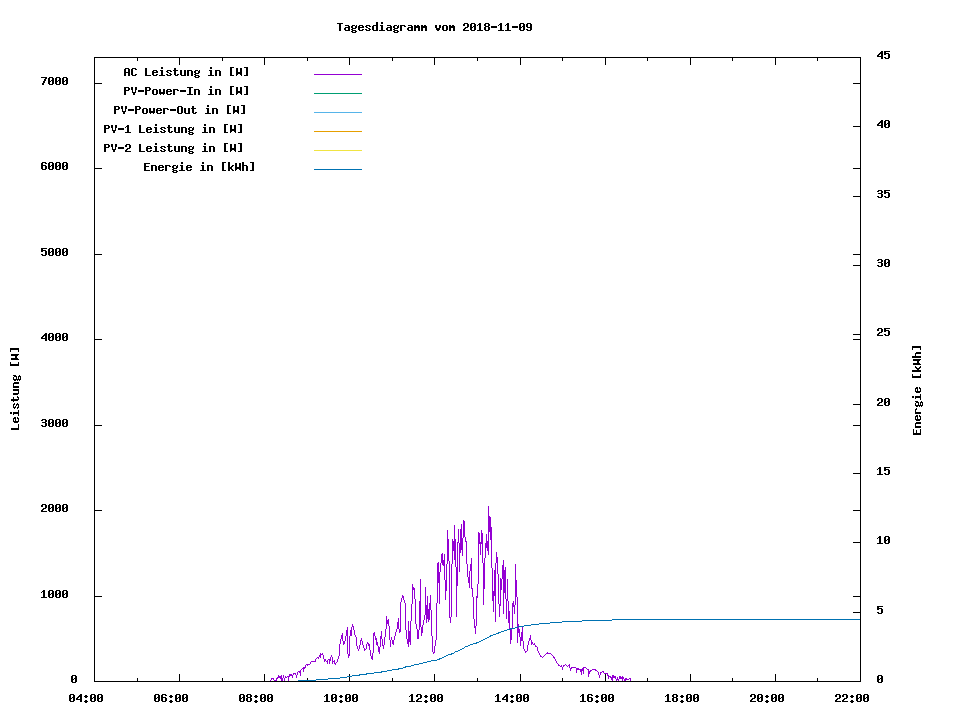Click the blue PV-Power-Out legend line sample

click(x=337, y=112)
